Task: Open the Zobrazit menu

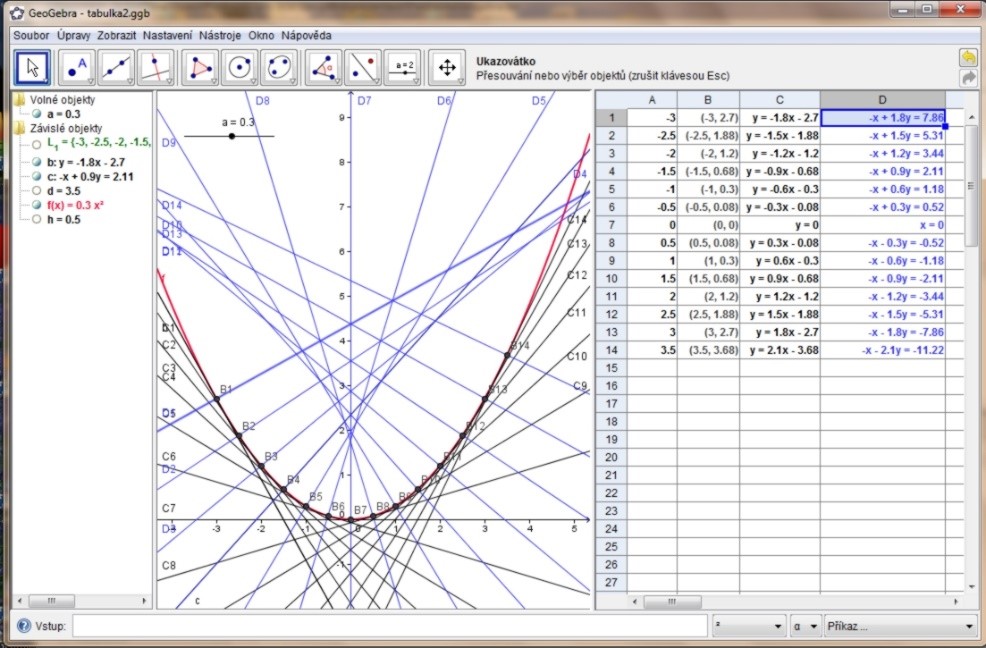Action: click(x=117, y=35)
